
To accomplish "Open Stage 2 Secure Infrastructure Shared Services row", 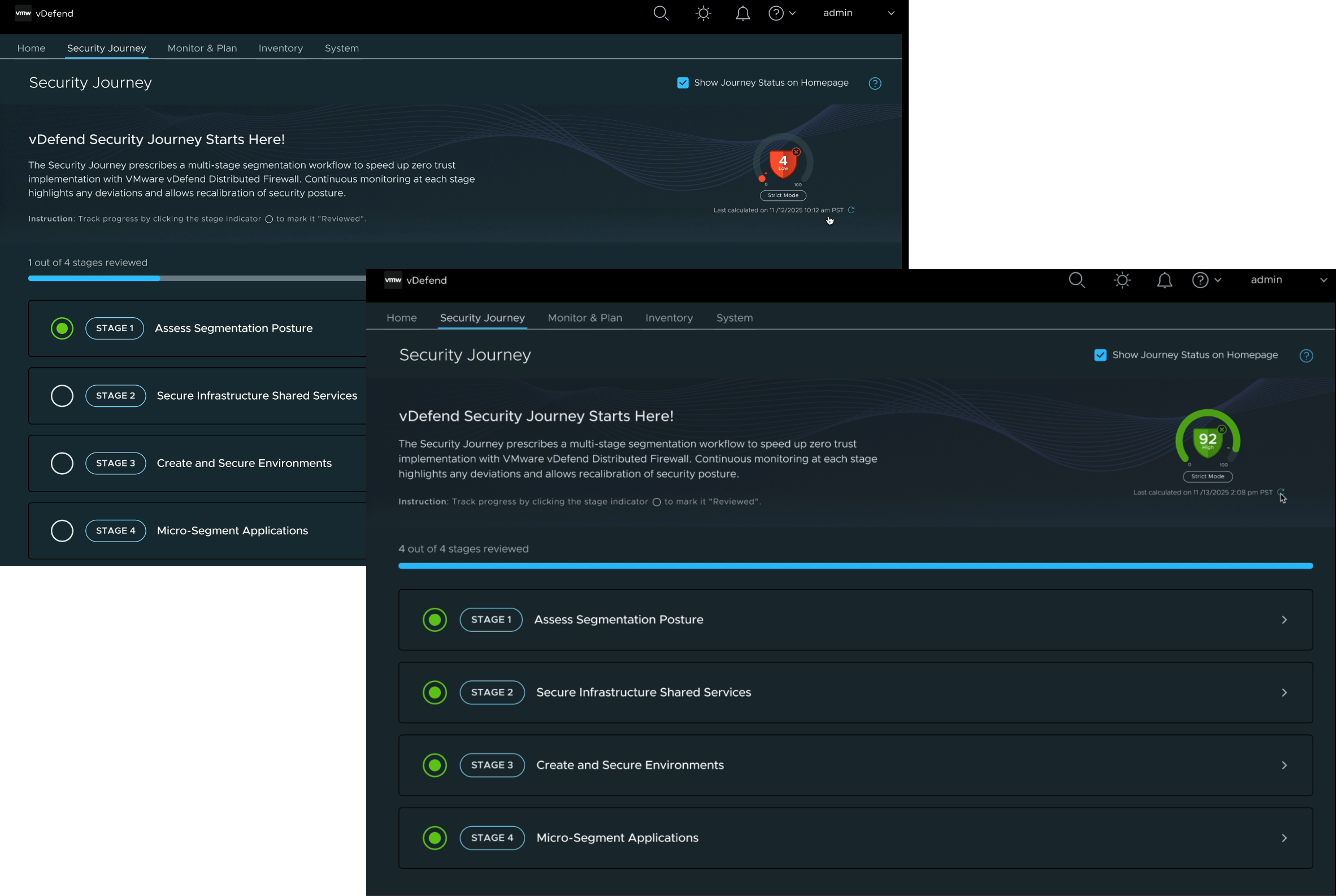I will tap(643, 692).
